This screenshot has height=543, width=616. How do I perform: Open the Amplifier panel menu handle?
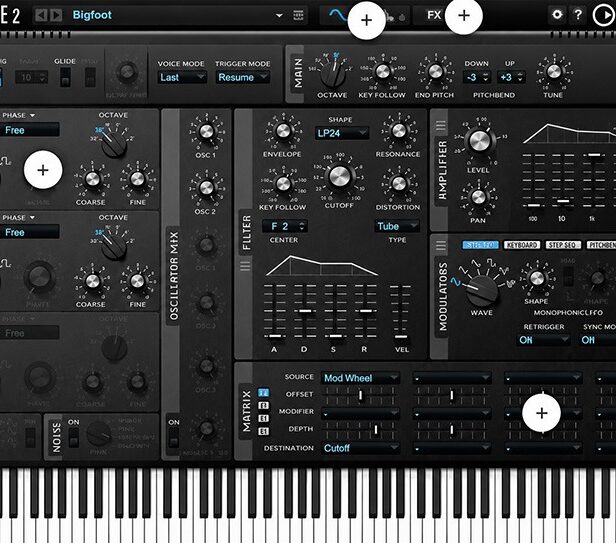coord(441,126)
